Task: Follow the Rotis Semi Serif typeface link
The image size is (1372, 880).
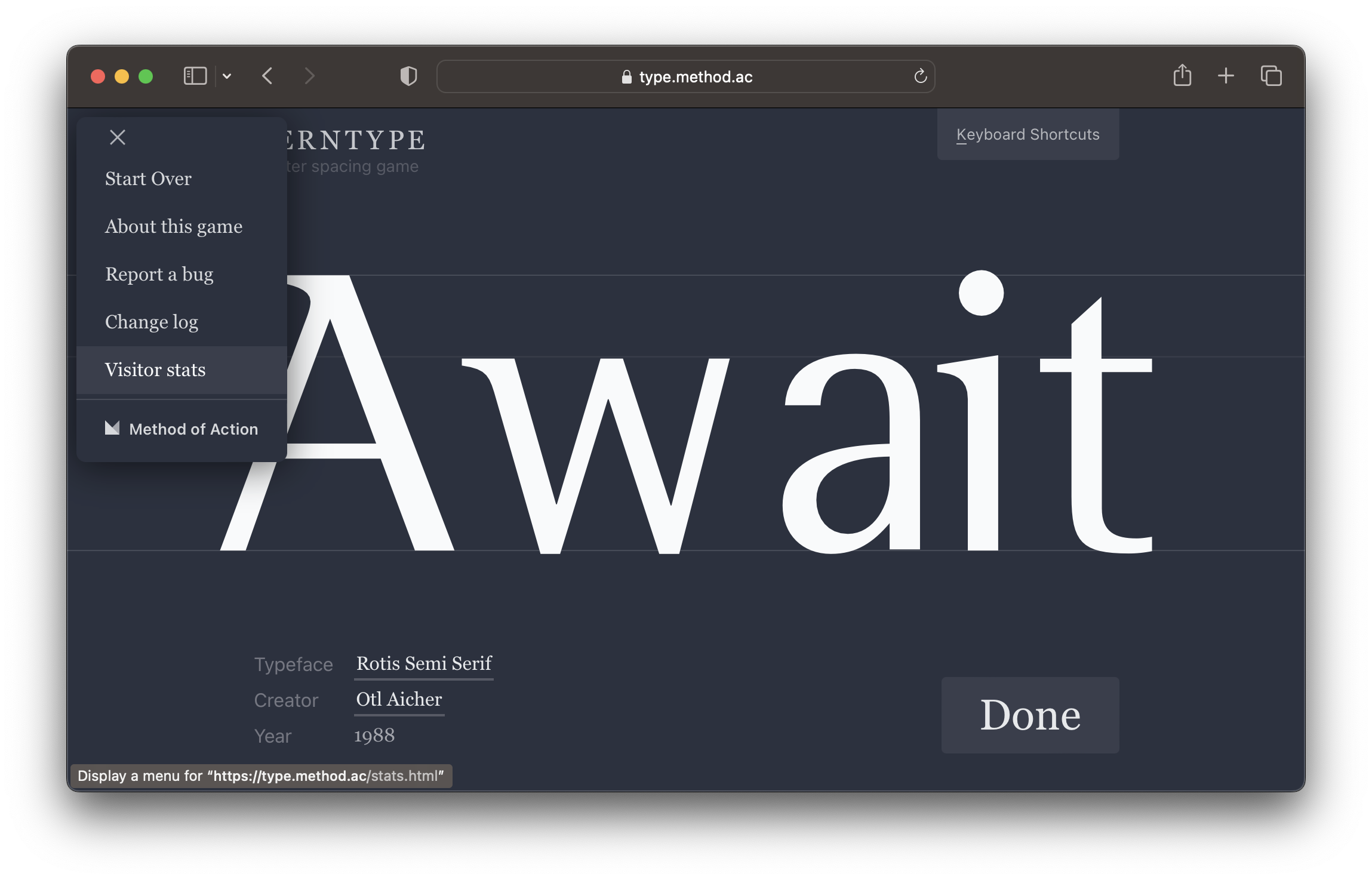Action: (x=424, y=663)
